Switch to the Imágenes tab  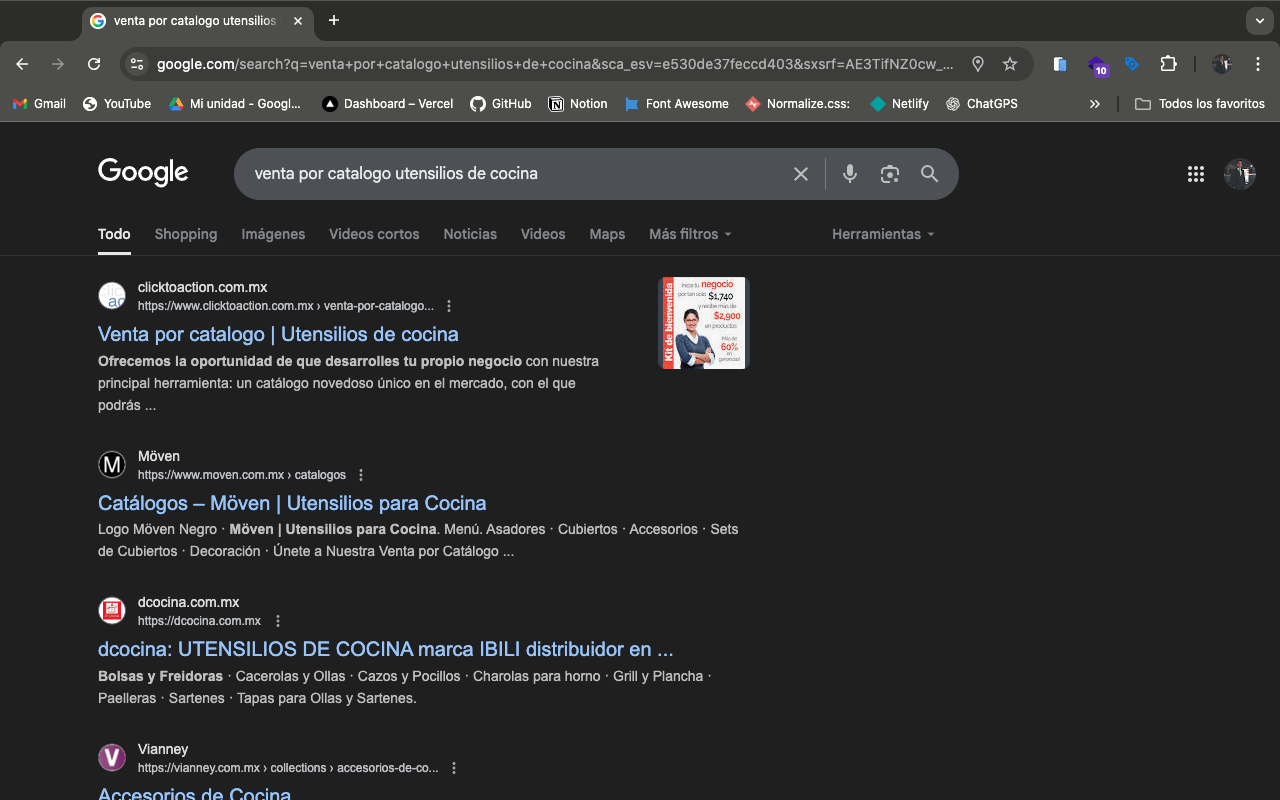click(x=273, y=234)
